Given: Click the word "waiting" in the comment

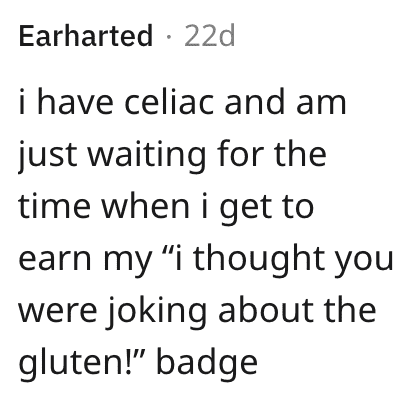Looking at the screenshot, I should coord(147,154).
